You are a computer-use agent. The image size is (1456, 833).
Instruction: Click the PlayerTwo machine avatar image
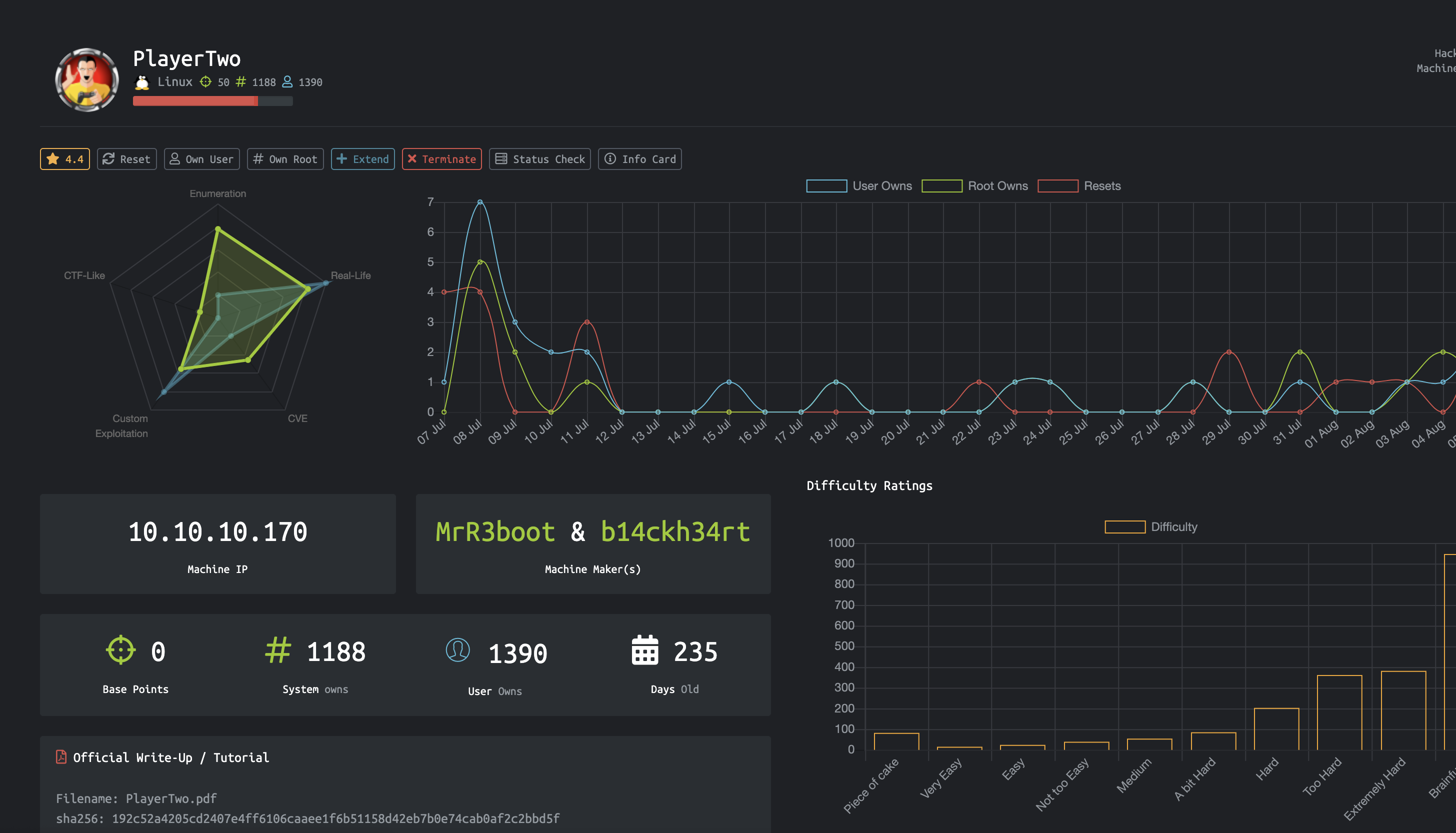coord(87,79)
